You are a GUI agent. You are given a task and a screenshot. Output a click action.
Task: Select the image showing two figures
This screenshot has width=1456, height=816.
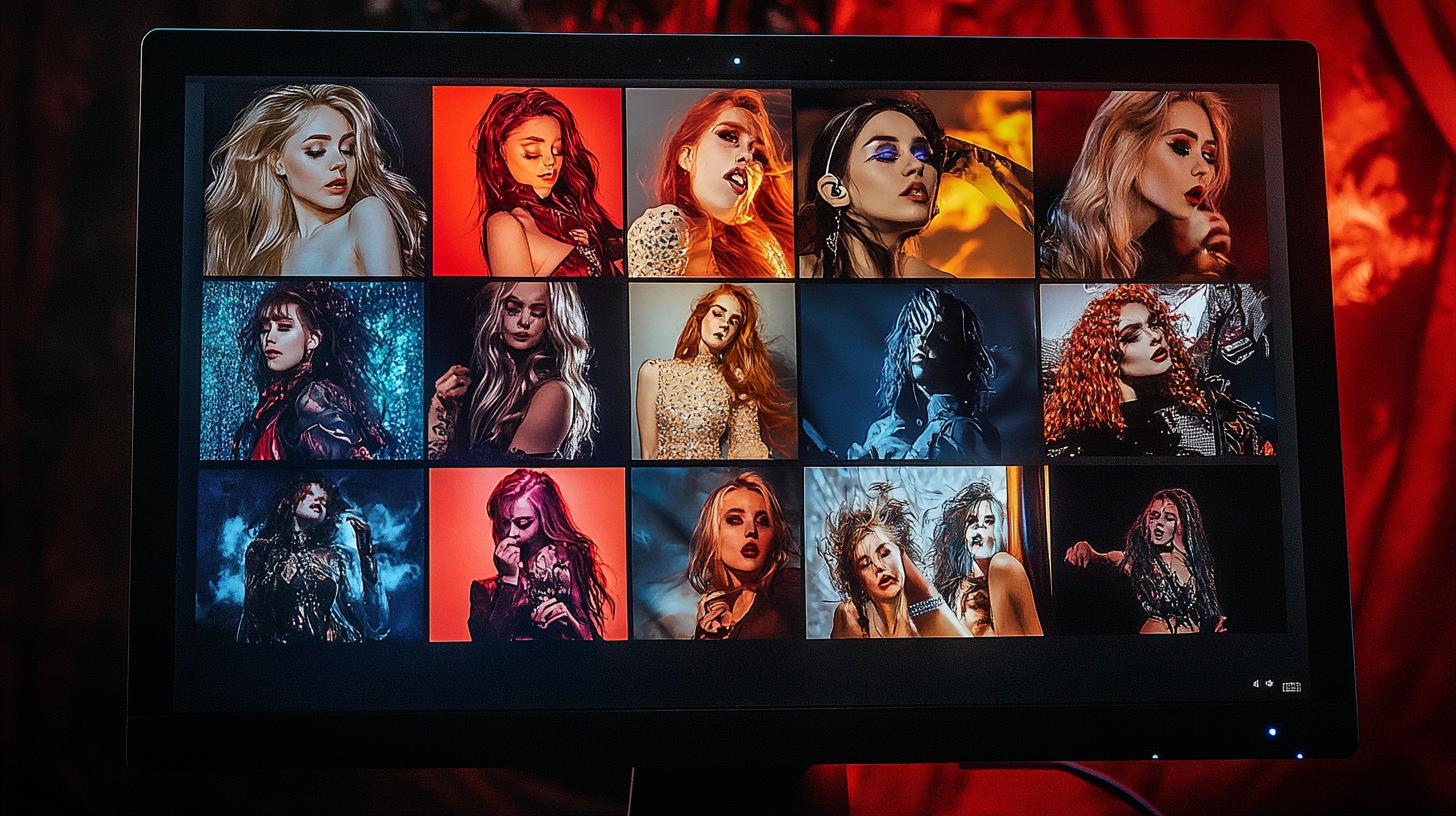tap(923, 552)
